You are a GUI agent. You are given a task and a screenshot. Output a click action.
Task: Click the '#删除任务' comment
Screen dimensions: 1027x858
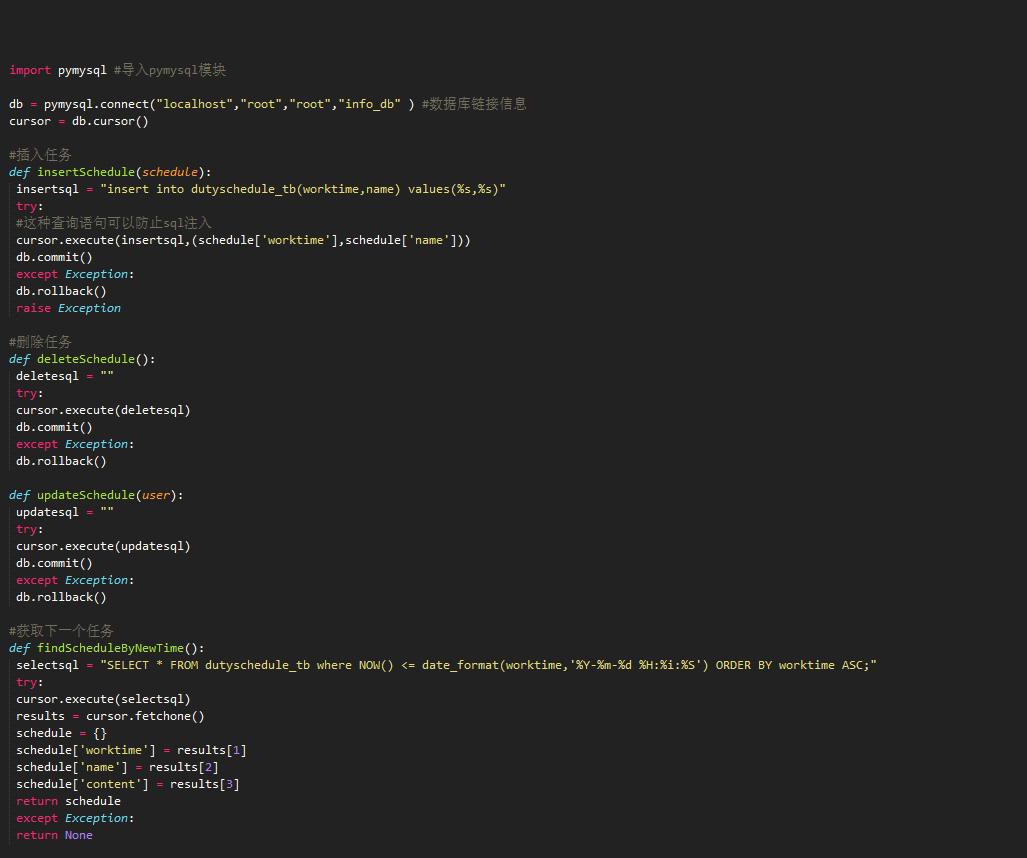[x=40, y=342]
